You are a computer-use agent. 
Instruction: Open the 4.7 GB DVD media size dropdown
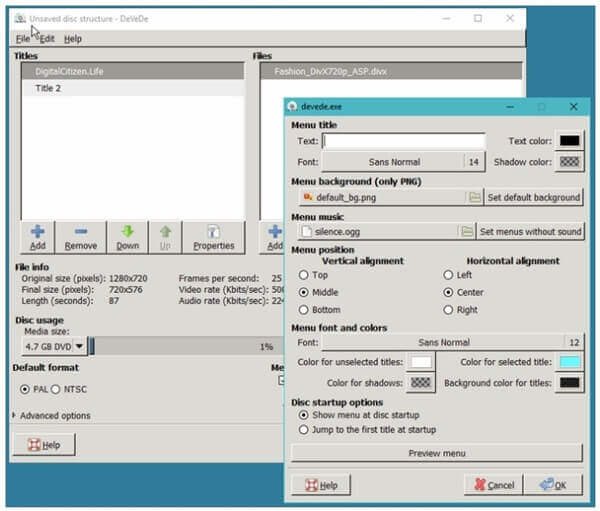pos(54,346)
